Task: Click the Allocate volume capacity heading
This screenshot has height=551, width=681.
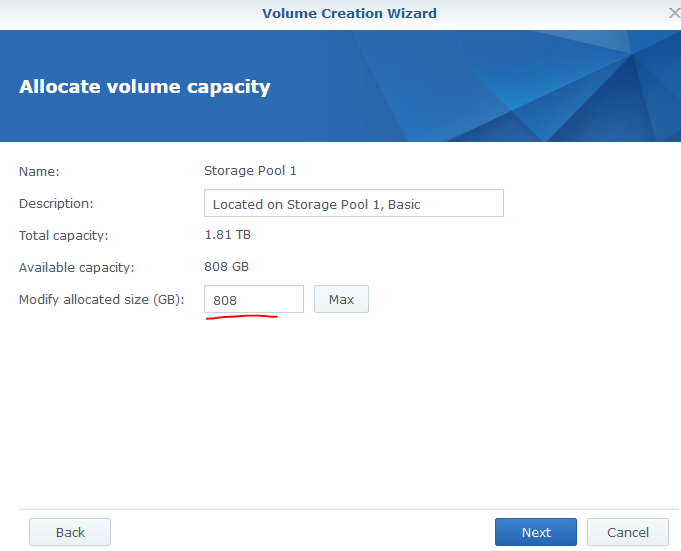Action: [x=145, y=86]
